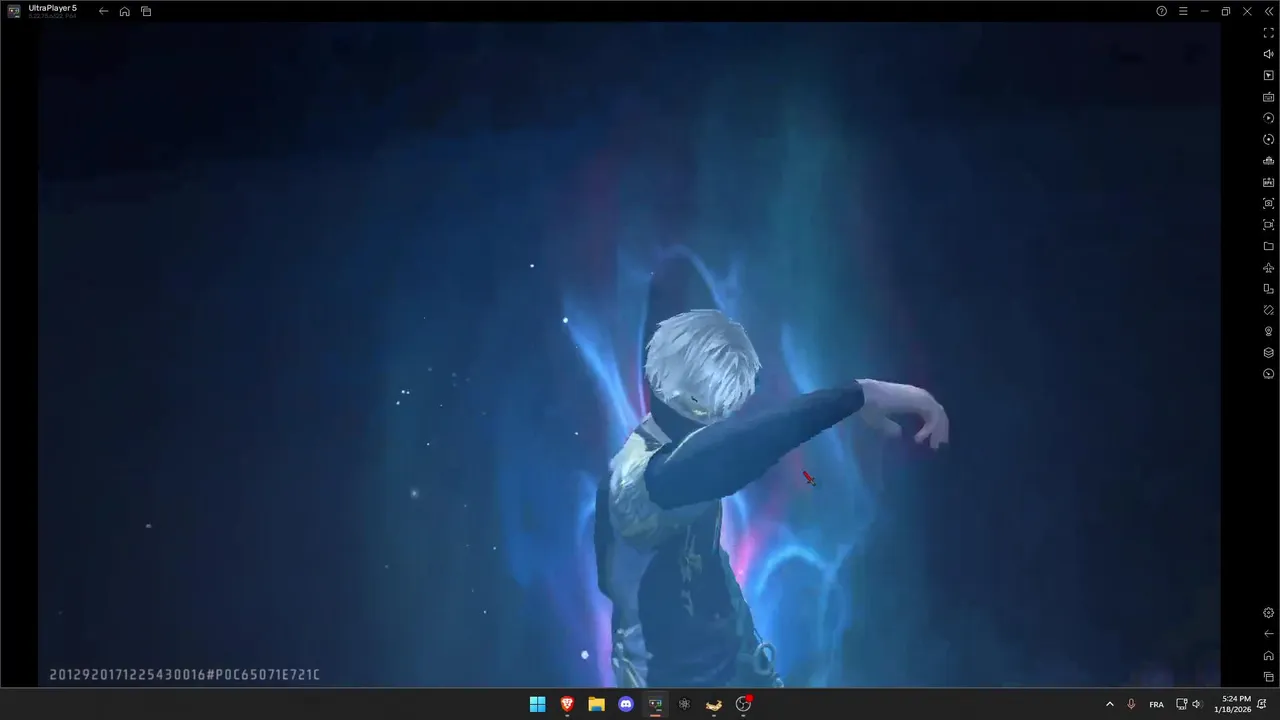1280x720 pixels.
Task: Open File Explorer from taskbar
Action: 596,704
